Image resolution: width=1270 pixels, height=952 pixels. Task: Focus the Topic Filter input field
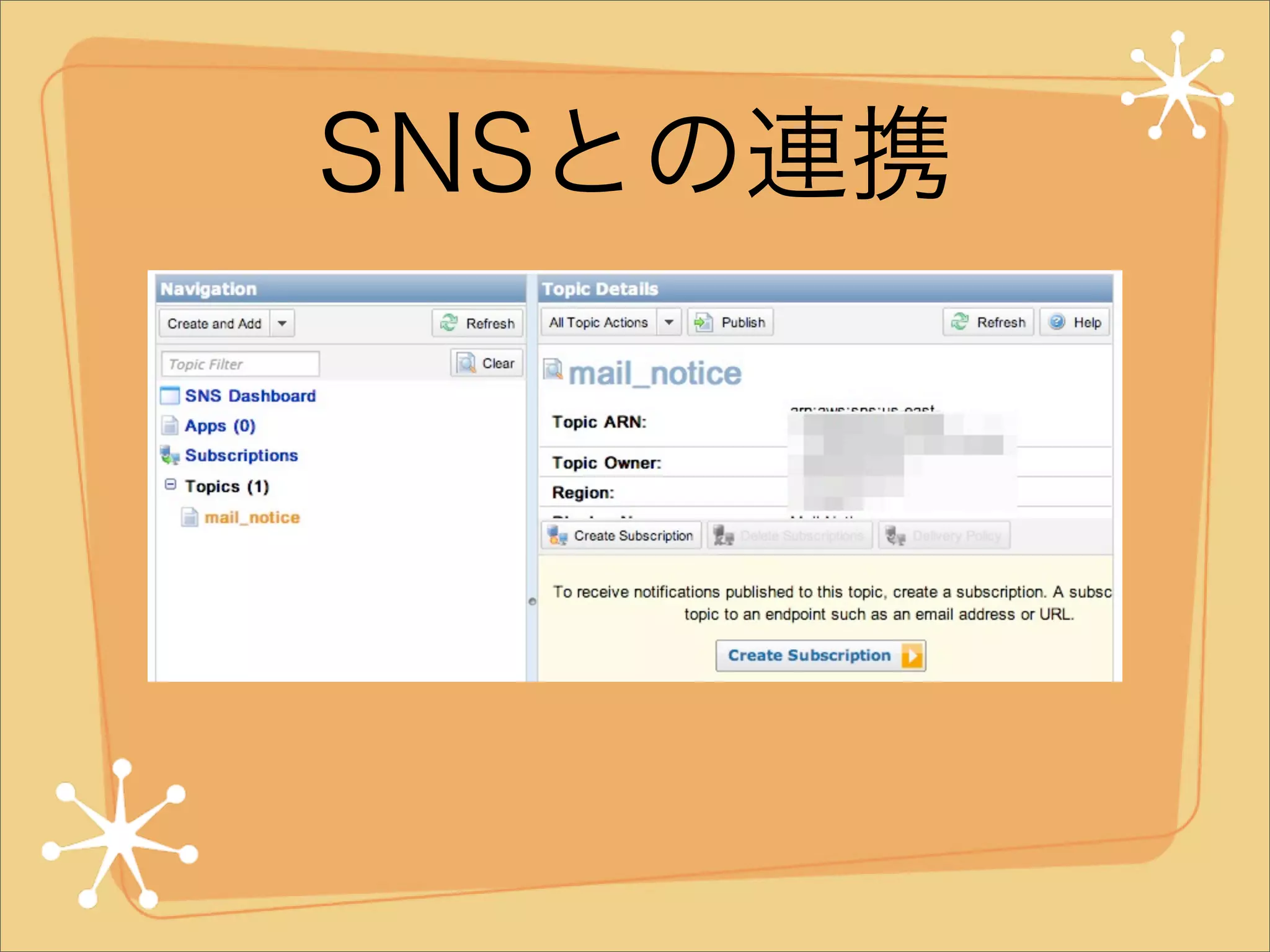pos(240,364)
